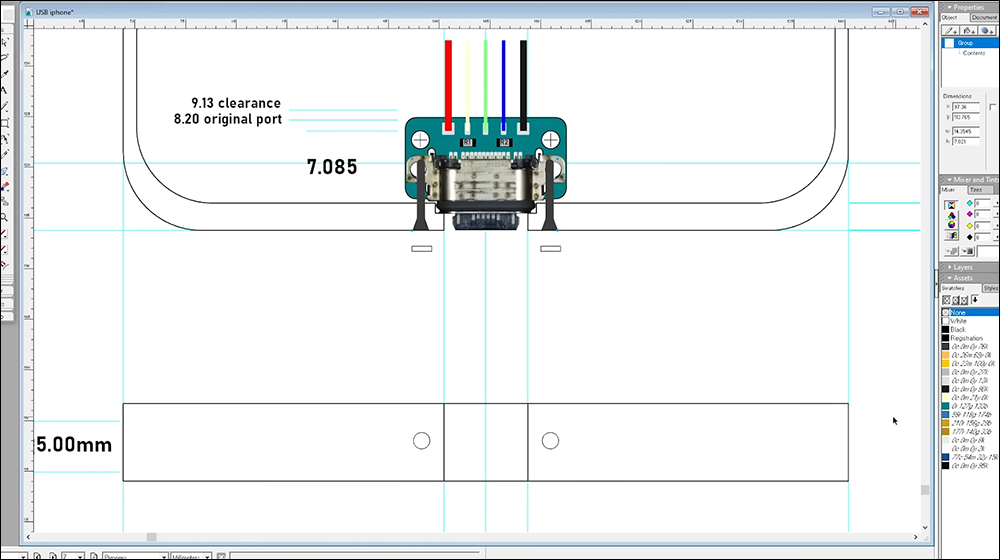The width and height of the screenshot is (1000, 560).
Task: Select the Contents item under Group
Action: tap(974, 53)
